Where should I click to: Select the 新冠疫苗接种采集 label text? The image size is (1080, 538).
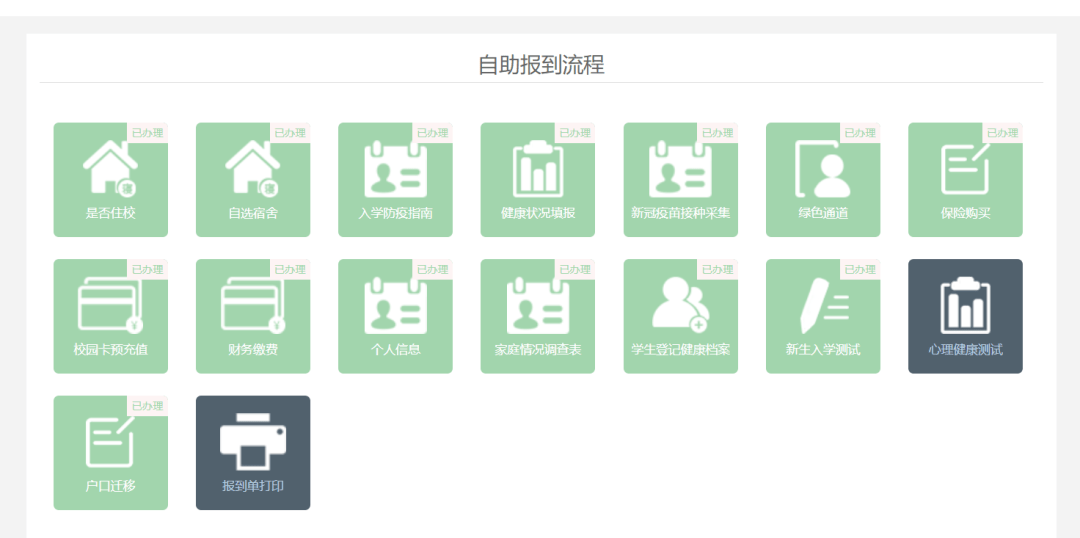pyautogui.click(x=681, y=214)
